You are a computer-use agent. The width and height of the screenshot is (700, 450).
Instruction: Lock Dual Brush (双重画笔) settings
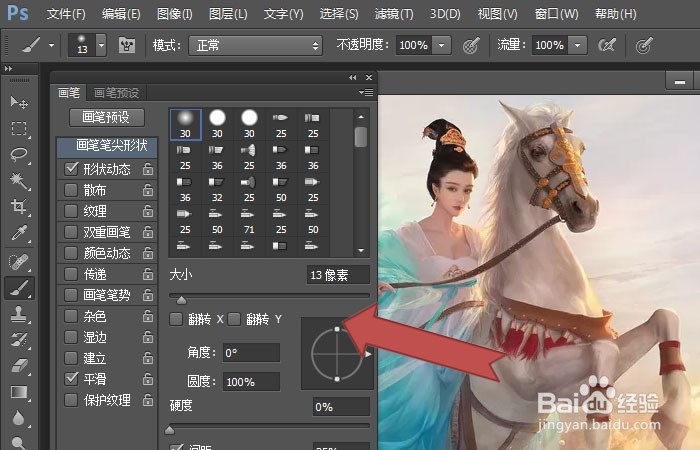pyautogui.click(x=148, y=232)
